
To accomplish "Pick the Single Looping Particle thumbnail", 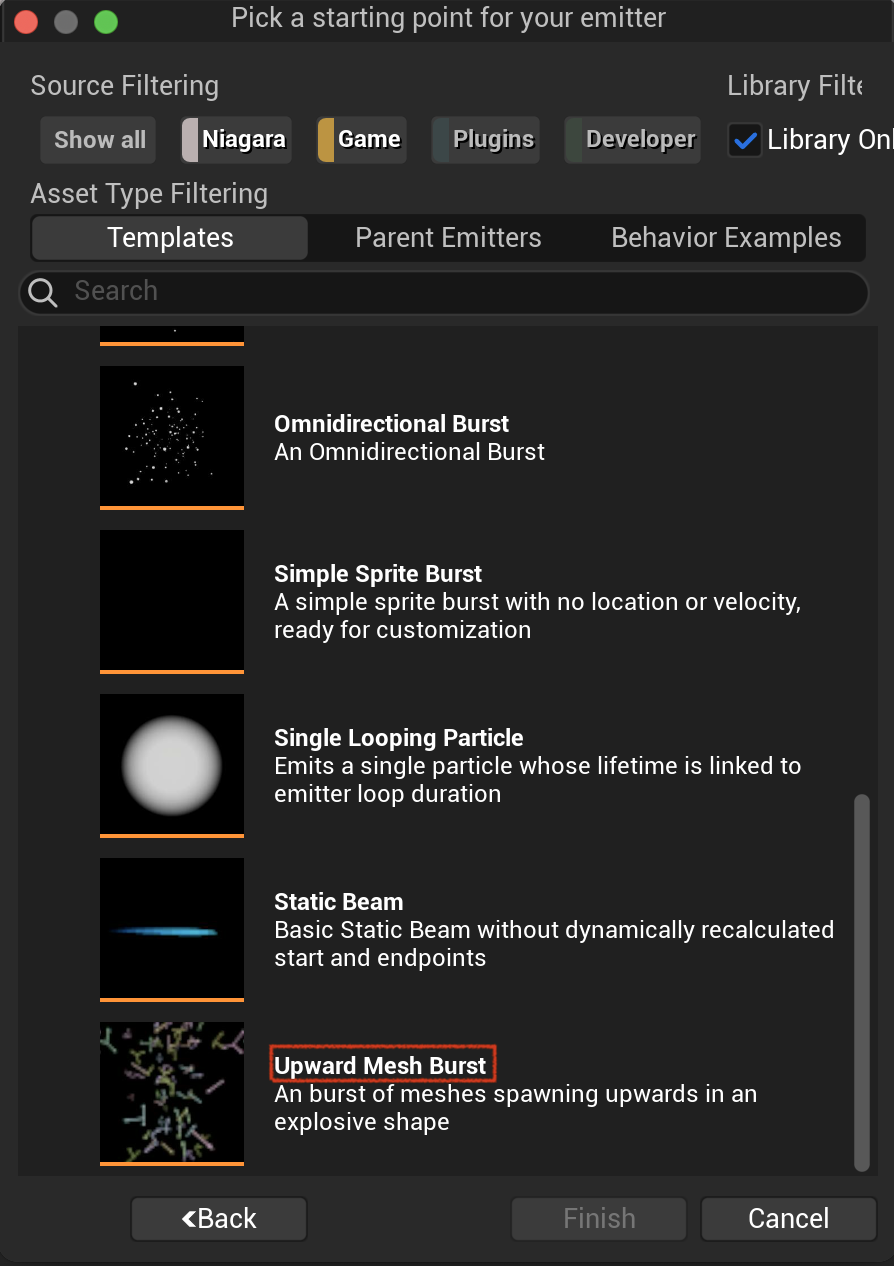I will pyautogui.click(x=172, y=764).
